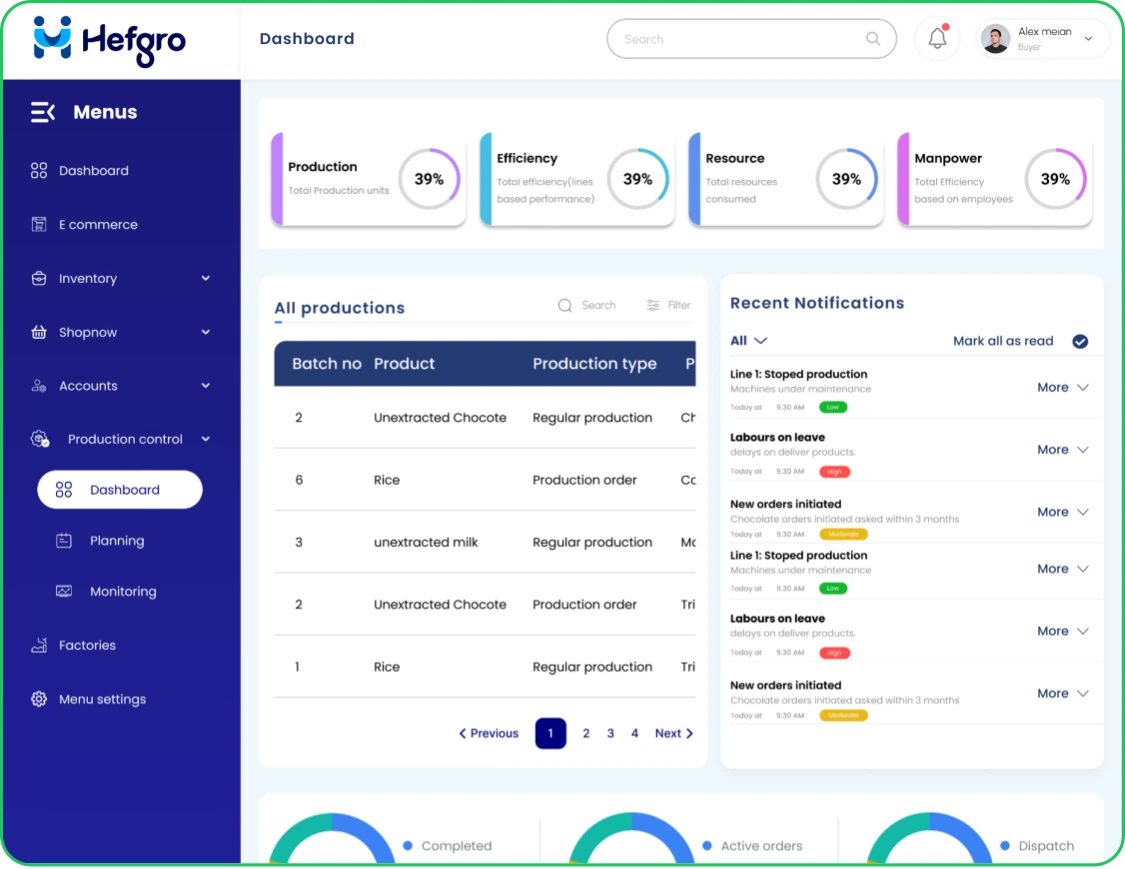Click the Filter icon in All productions

coord(653,305)
